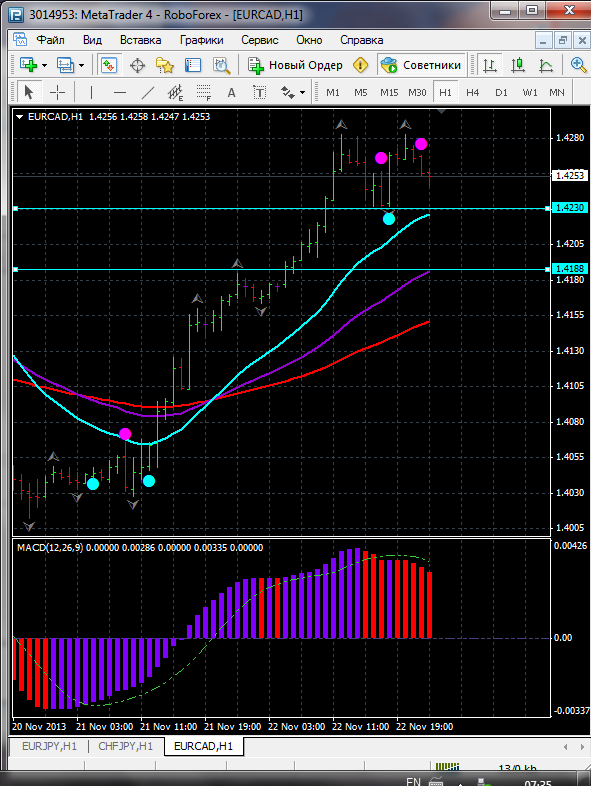Click the chart shift triangle marker
Image resolution: width=600 pixels, height=786 pixels.
441,111
